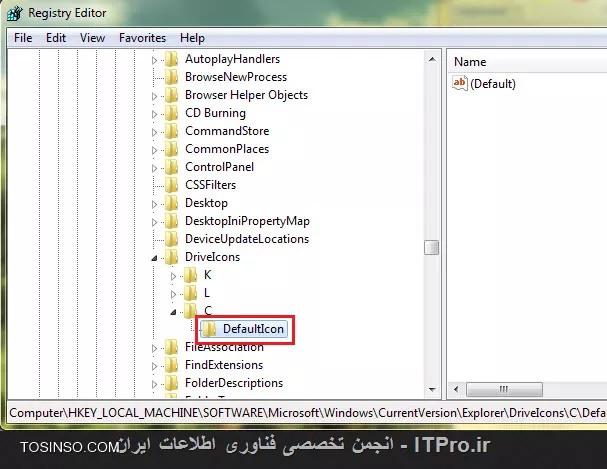Click the K subkey folder icon
This screenshot has height=469, width=607.
pos(190,275)
